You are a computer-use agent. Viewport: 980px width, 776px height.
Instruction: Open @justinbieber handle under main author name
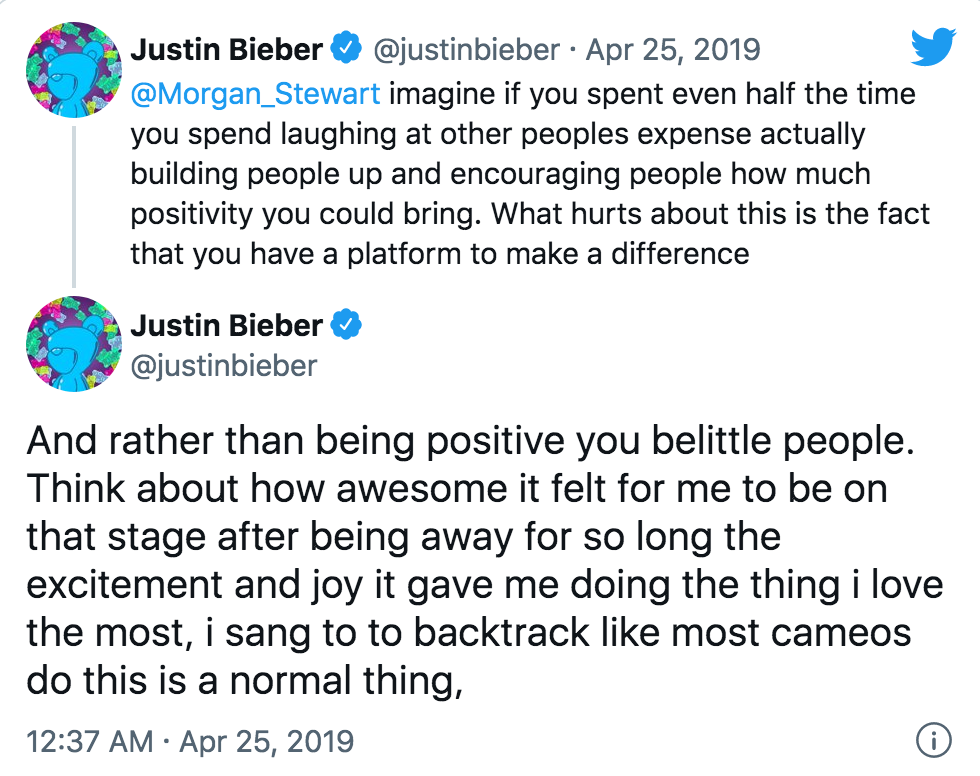click(x=223, y=365)
